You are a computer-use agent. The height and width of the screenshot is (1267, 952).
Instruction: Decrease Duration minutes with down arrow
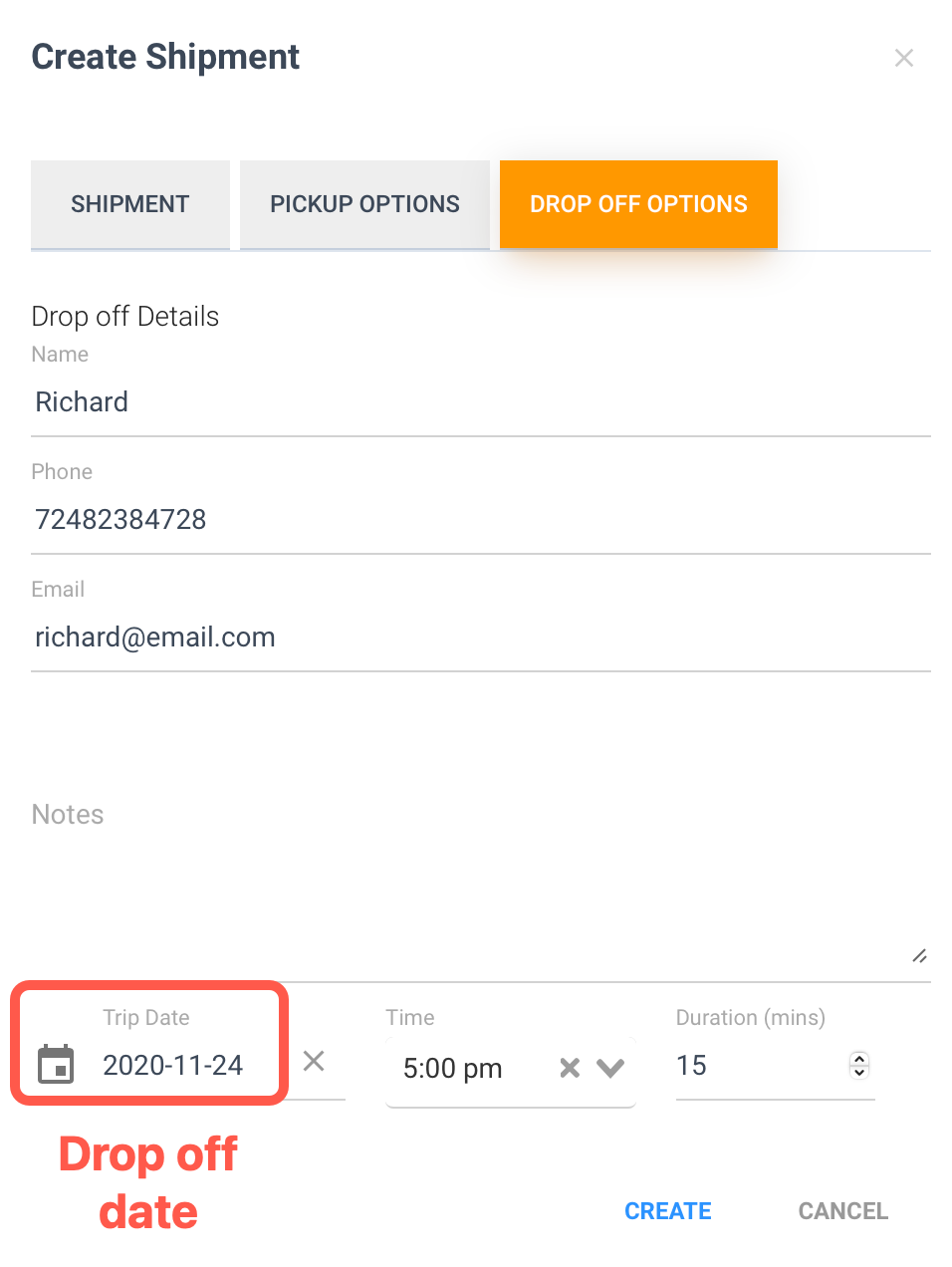(859, 1072)
